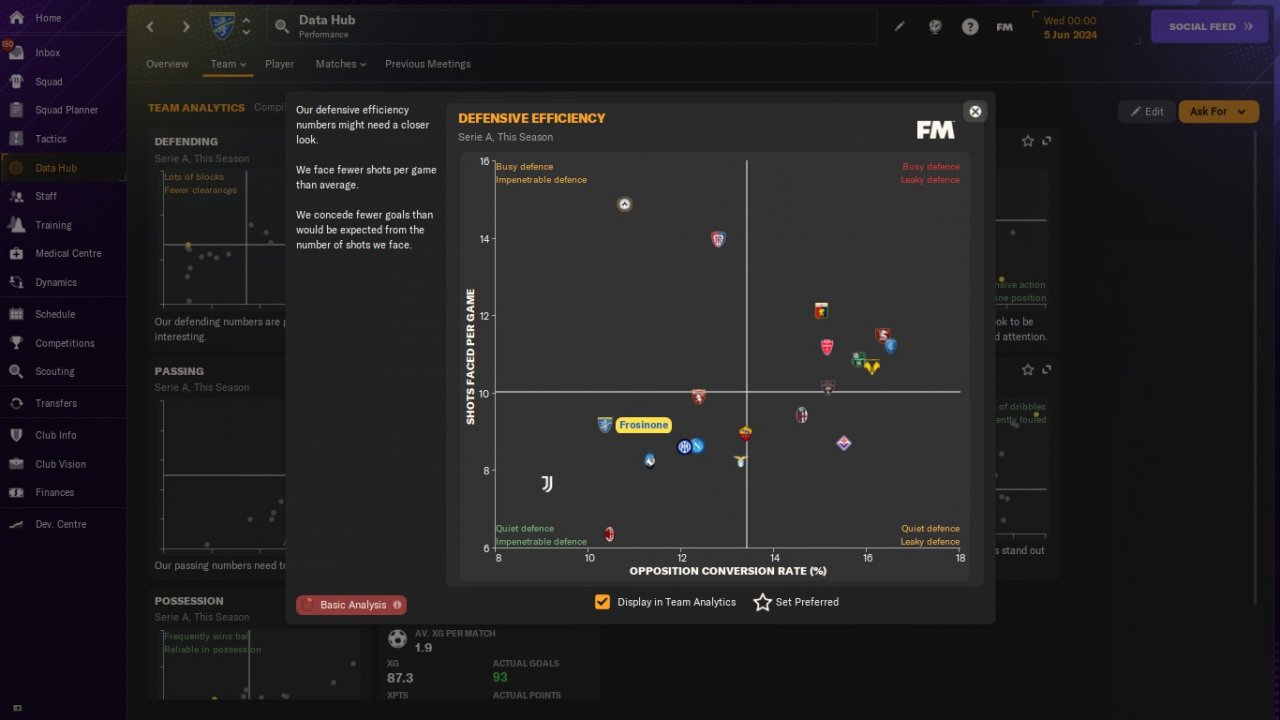Open help with the question mark icon
Image resolution: width=1280 pixels, height=720 pixels.
click(x=970, y=27)
